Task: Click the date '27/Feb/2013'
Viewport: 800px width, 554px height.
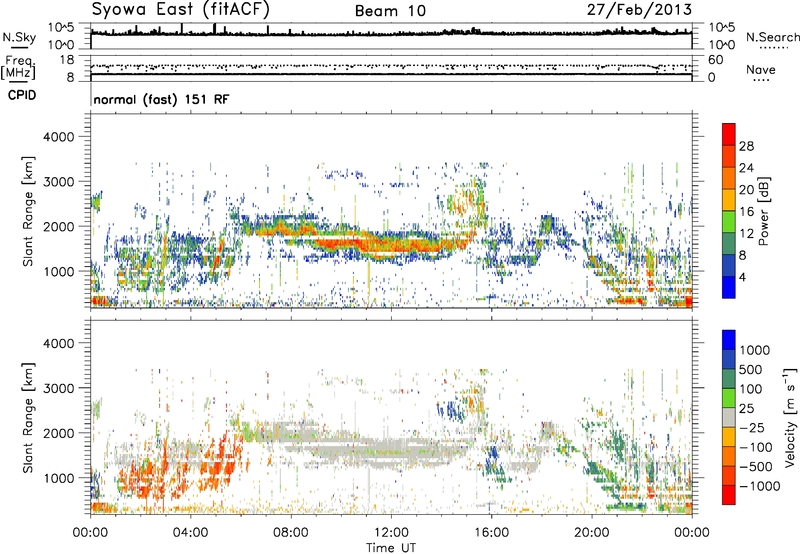Action: tap(639, 10)
